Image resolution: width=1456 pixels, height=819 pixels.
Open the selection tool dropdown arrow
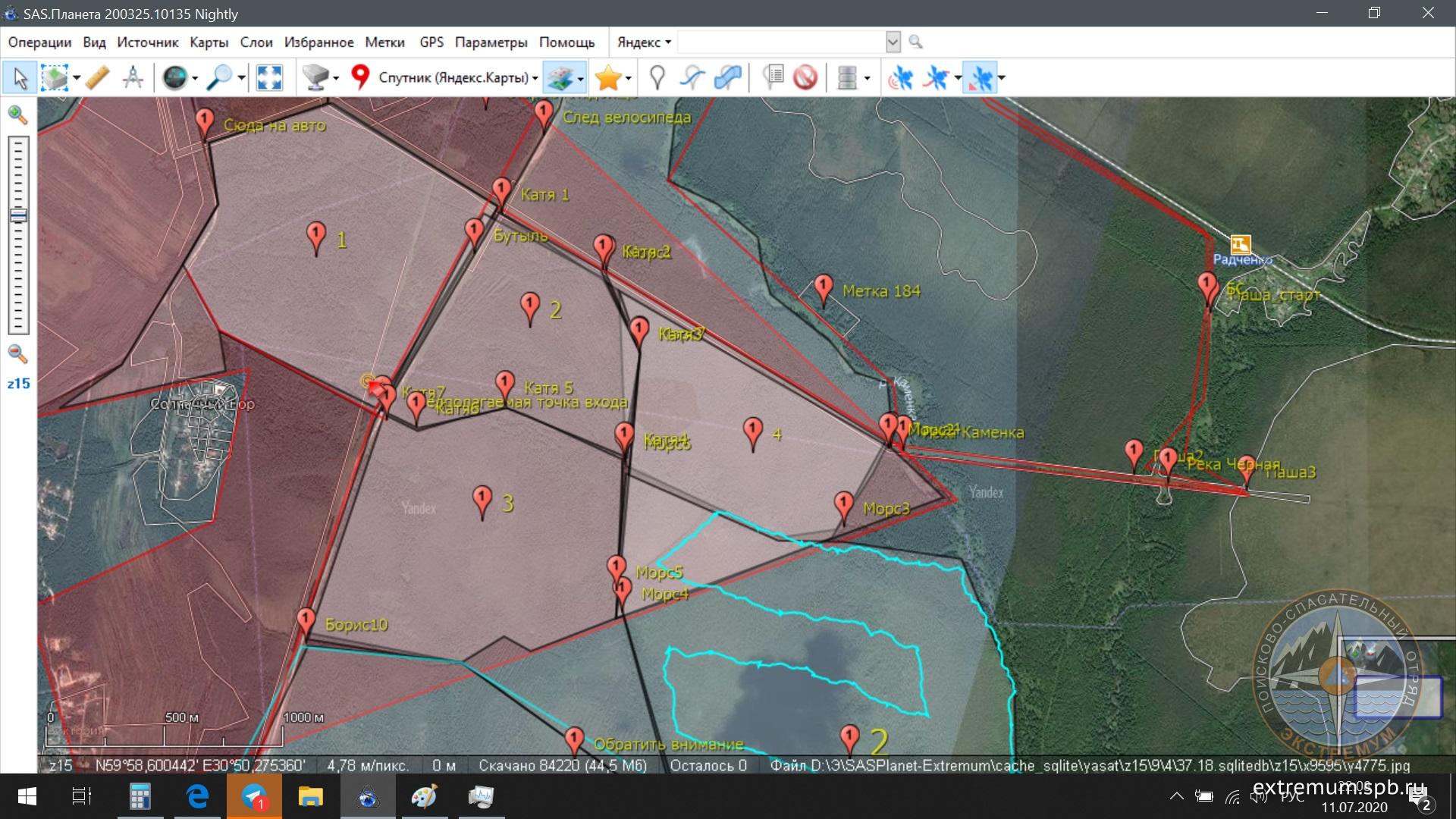click(77, 78)
